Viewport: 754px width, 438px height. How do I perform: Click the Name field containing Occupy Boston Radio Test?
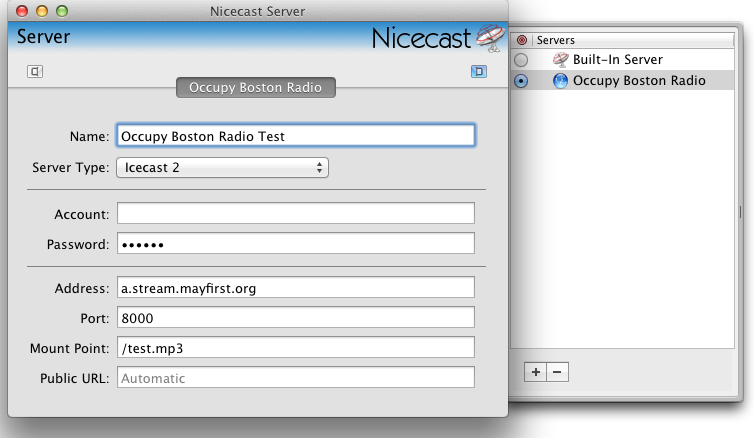click(x=296, y=136)
